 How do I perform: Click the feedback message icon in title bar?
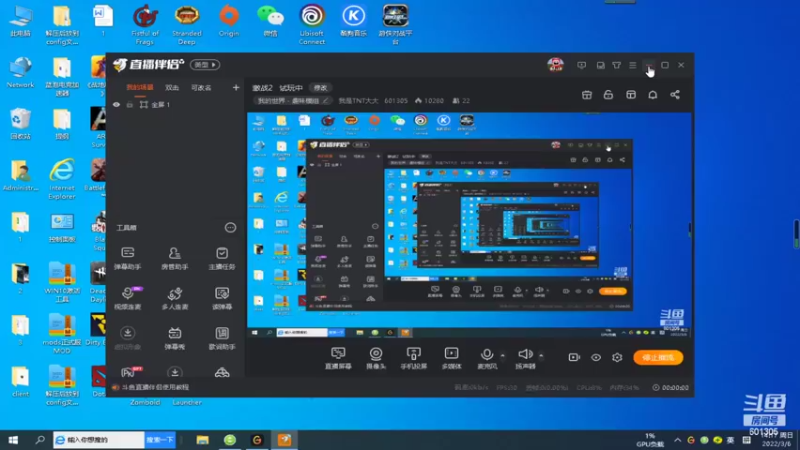pyautogui.click(x=582, y=65)
